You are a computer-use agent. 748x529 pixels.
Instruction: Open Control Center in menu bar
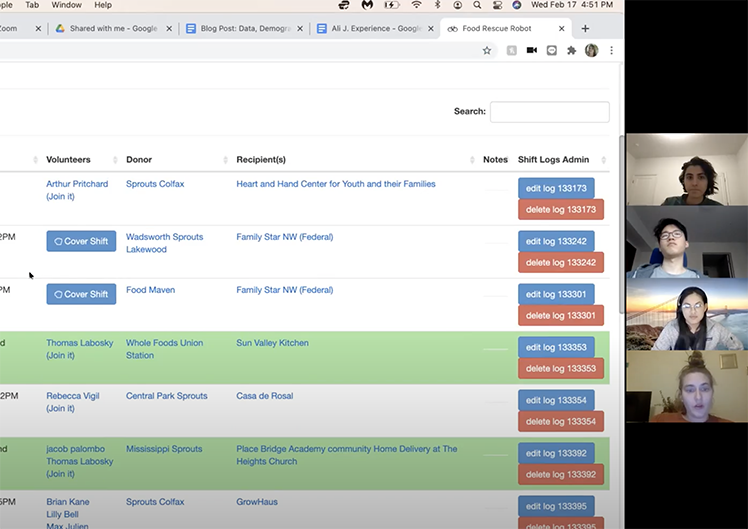(x=497, y=5)
